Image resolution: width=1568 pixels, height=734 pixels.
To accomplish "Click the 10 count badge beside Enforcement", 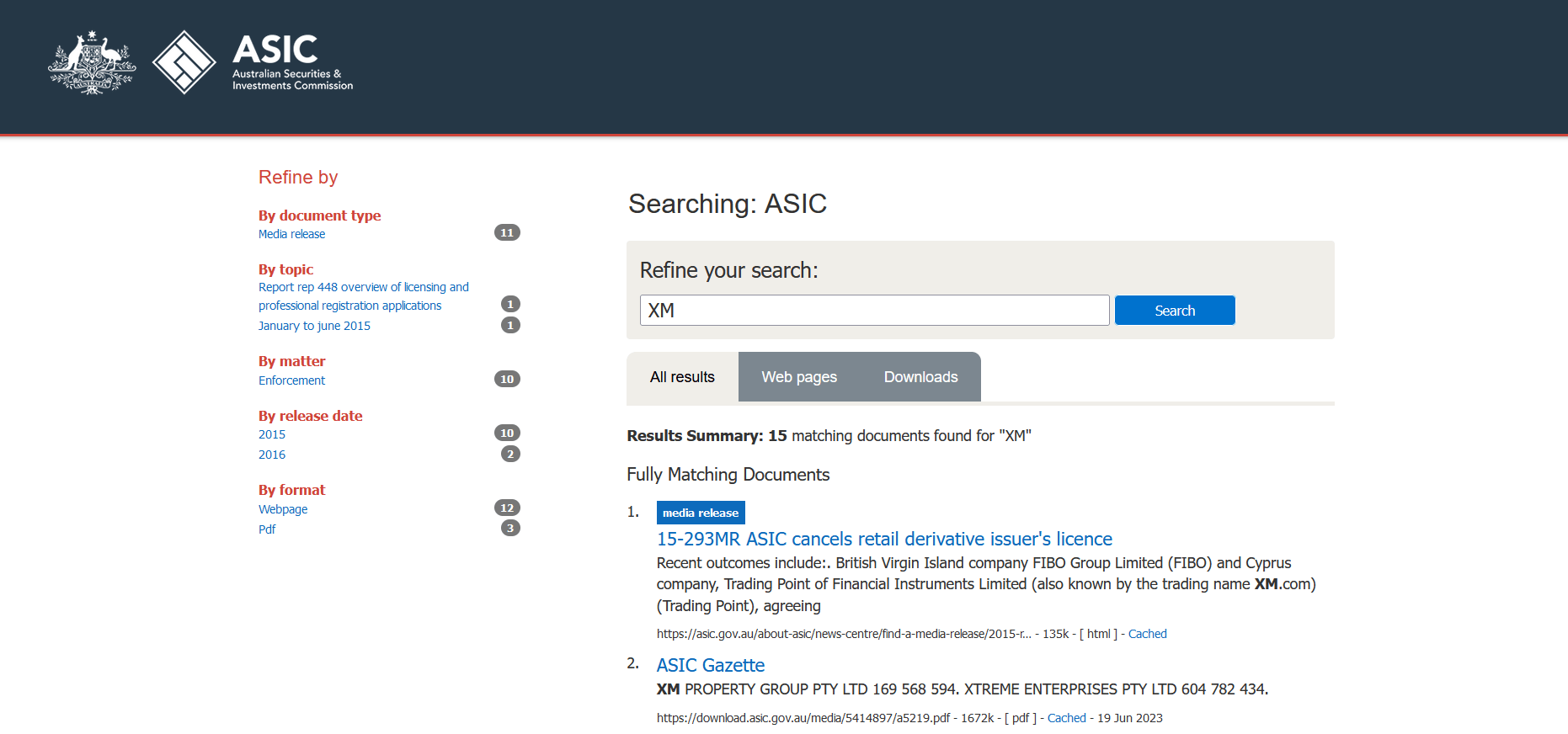I will coord(507,379).
